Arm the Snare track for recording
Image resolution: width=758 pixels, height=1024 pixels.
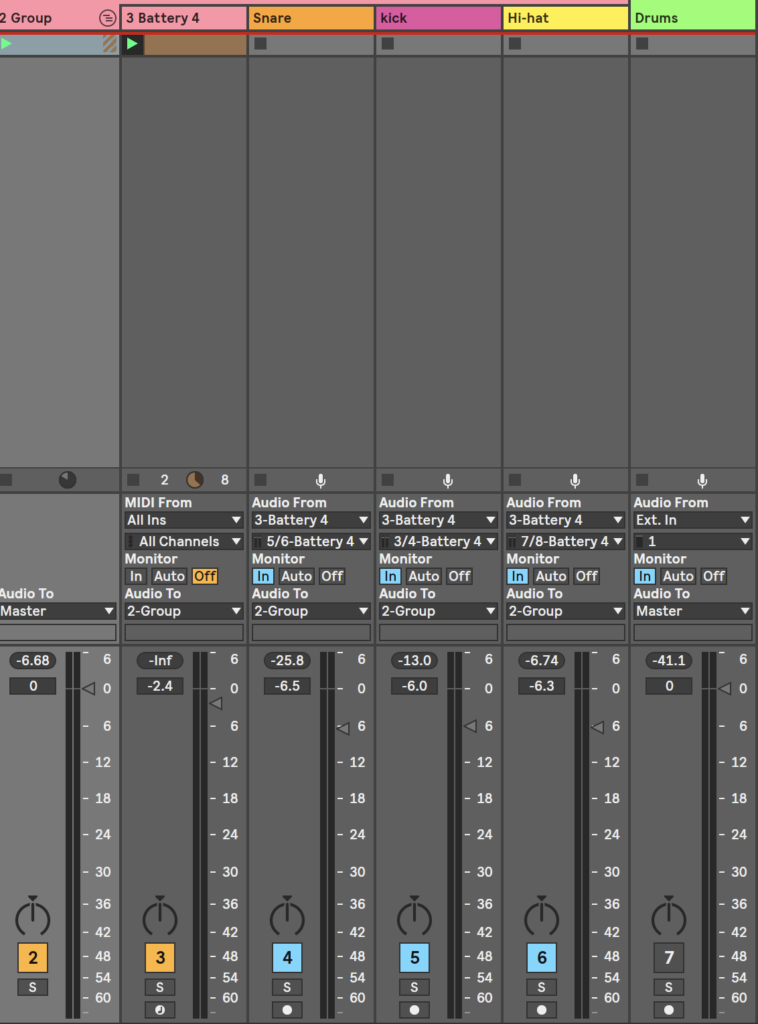click(287, 1010)
